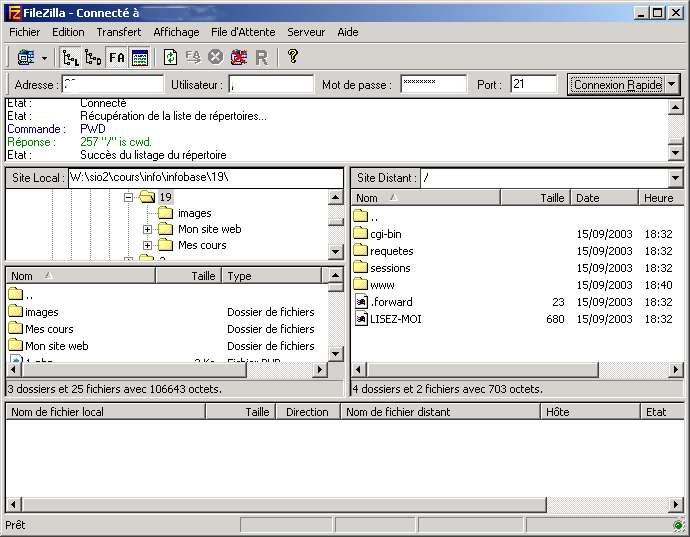This screenshot has width=690, height=537.
Task: Click queue Nom de fichier local header
Action: (x=106, y=412)
